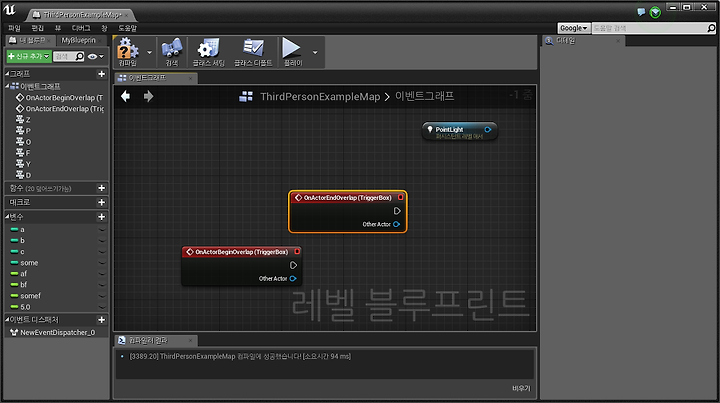Click OnActorBeginOverlap node execution output pin

tap(293, 265)
